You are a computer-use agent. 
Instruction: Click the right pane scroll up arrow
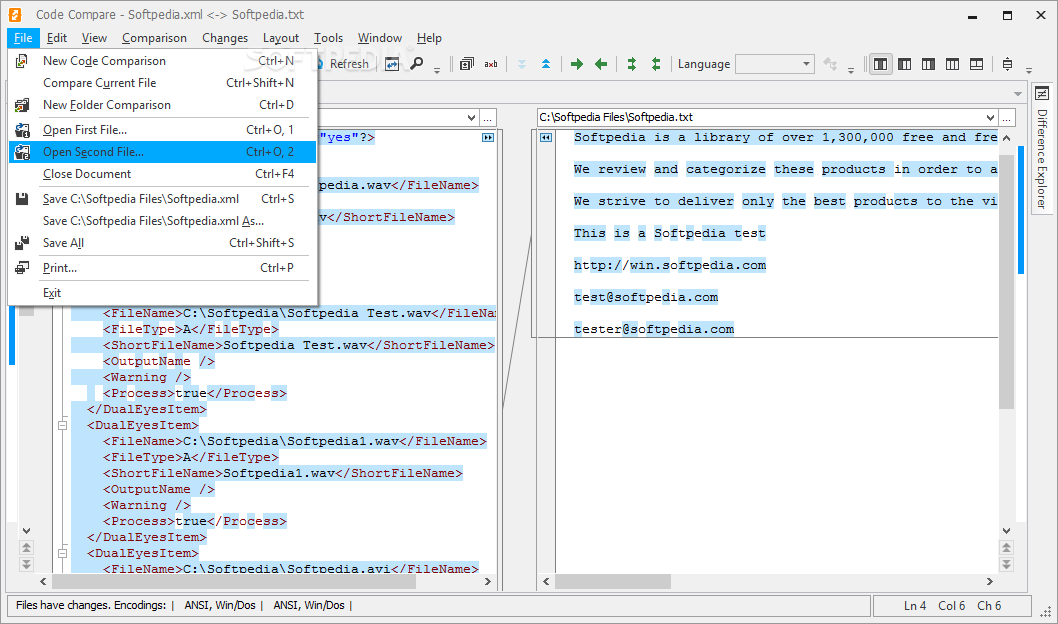coord(1006,138)
